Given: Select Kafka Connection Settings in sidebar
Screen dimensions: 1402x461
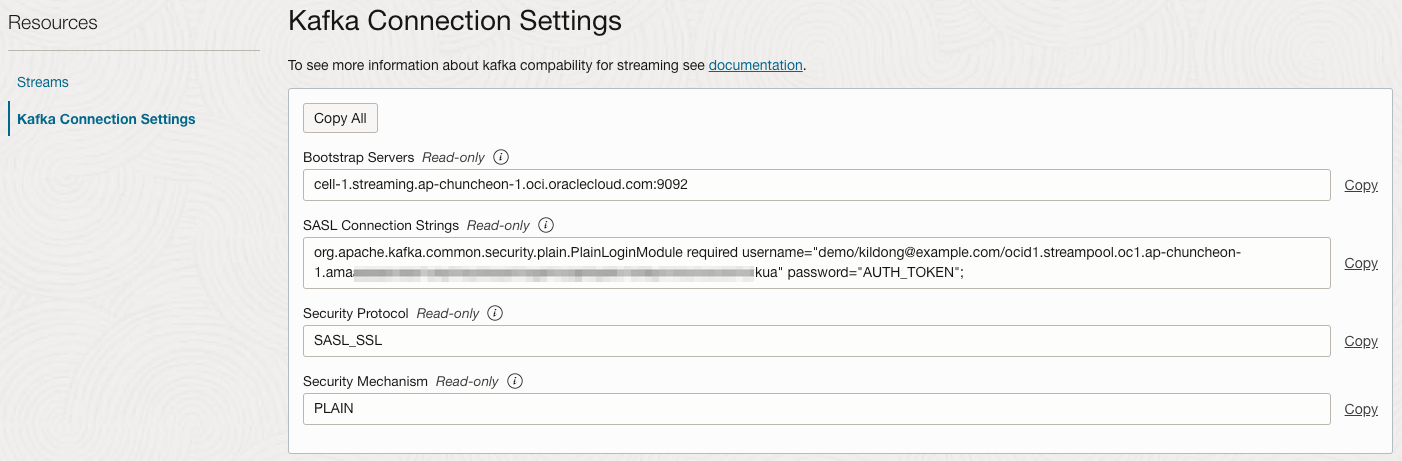Looking at the screenshot, I should (106, 119).
